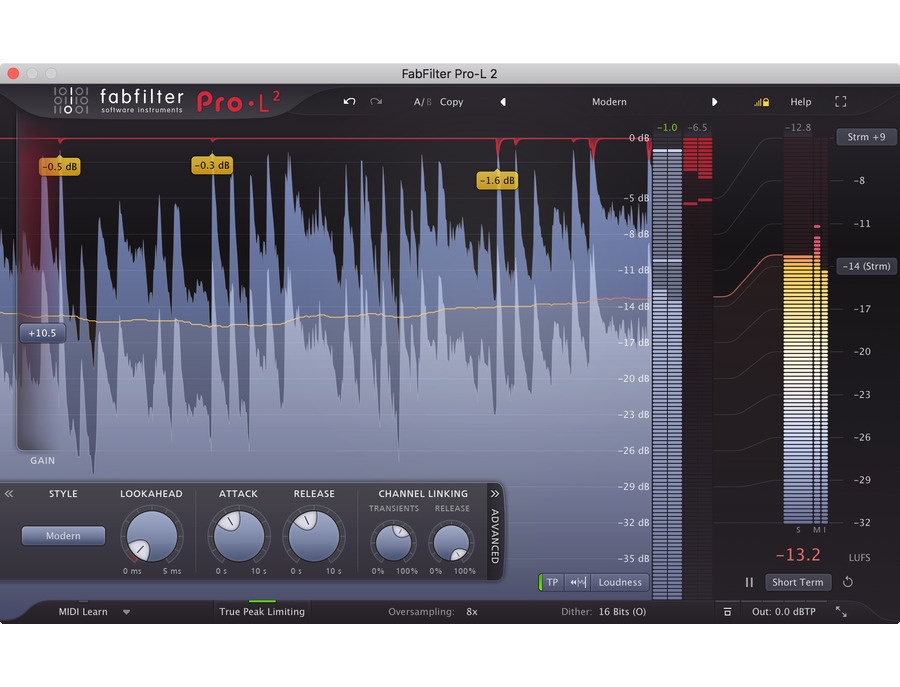Pause the loudness metering
This screenshot has height=687, width=900.
(749, 582)
